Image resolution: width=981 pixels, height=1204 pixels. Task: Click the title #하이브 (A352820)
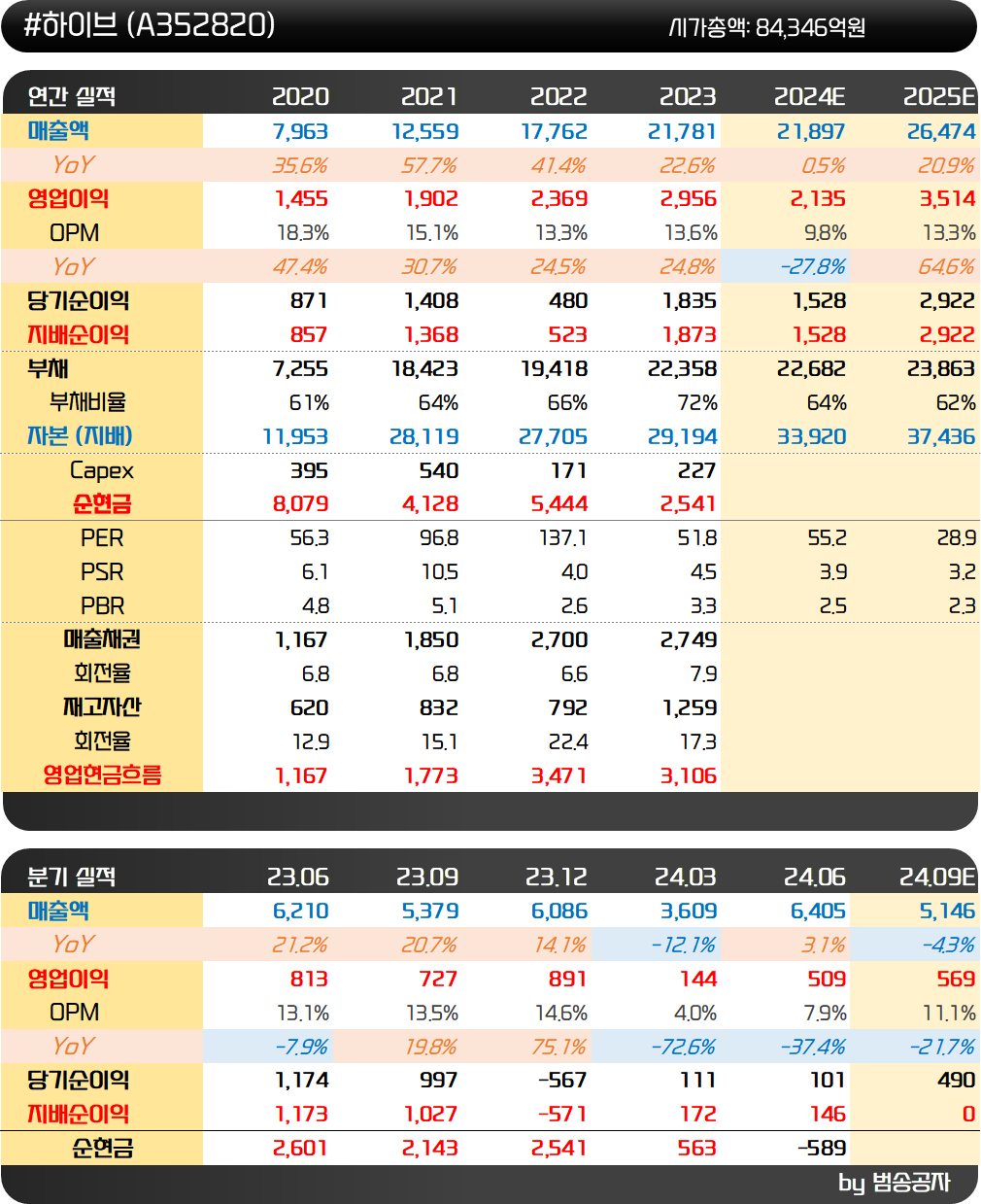click(x=150, y=25)
